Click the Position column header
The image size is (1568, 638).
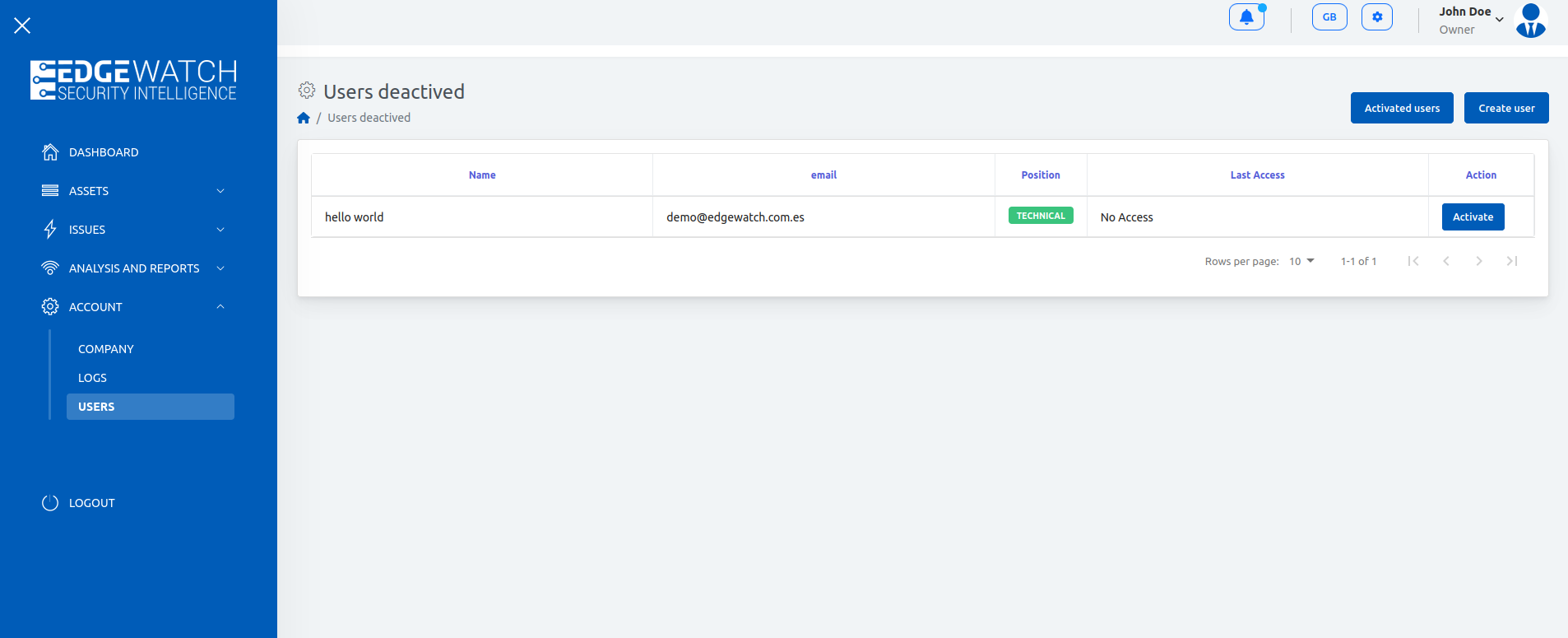click(x=1041, y=175)
